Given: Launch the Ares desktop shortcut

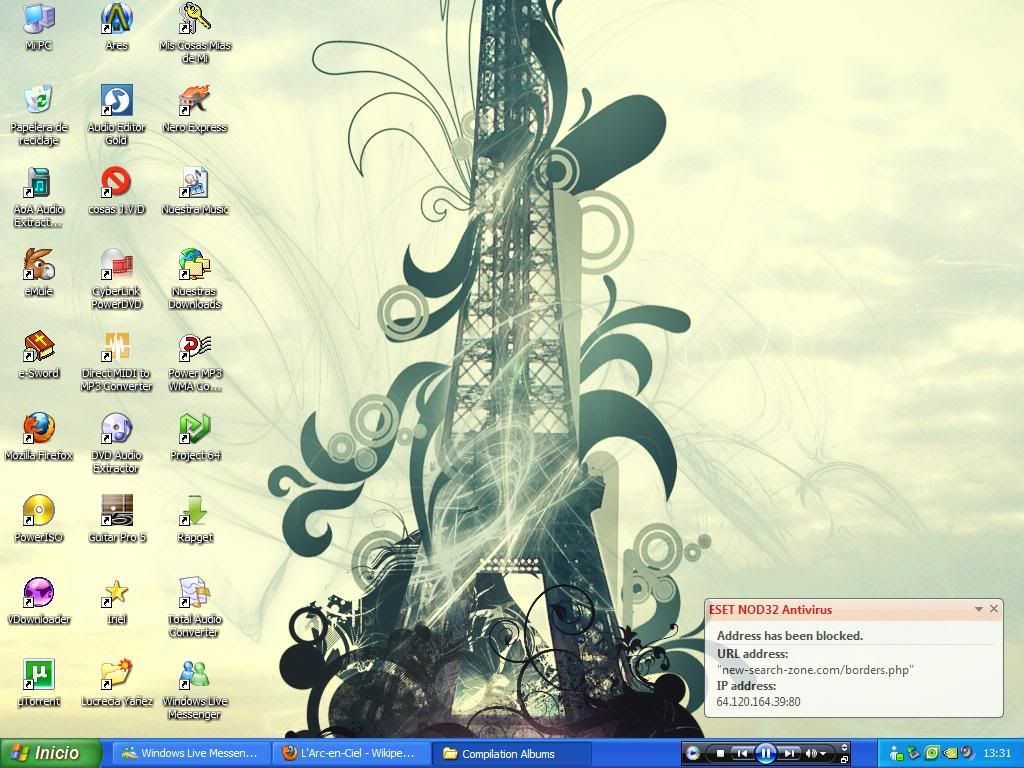Looking at the screenshot, I should click(x=117, y=20).
